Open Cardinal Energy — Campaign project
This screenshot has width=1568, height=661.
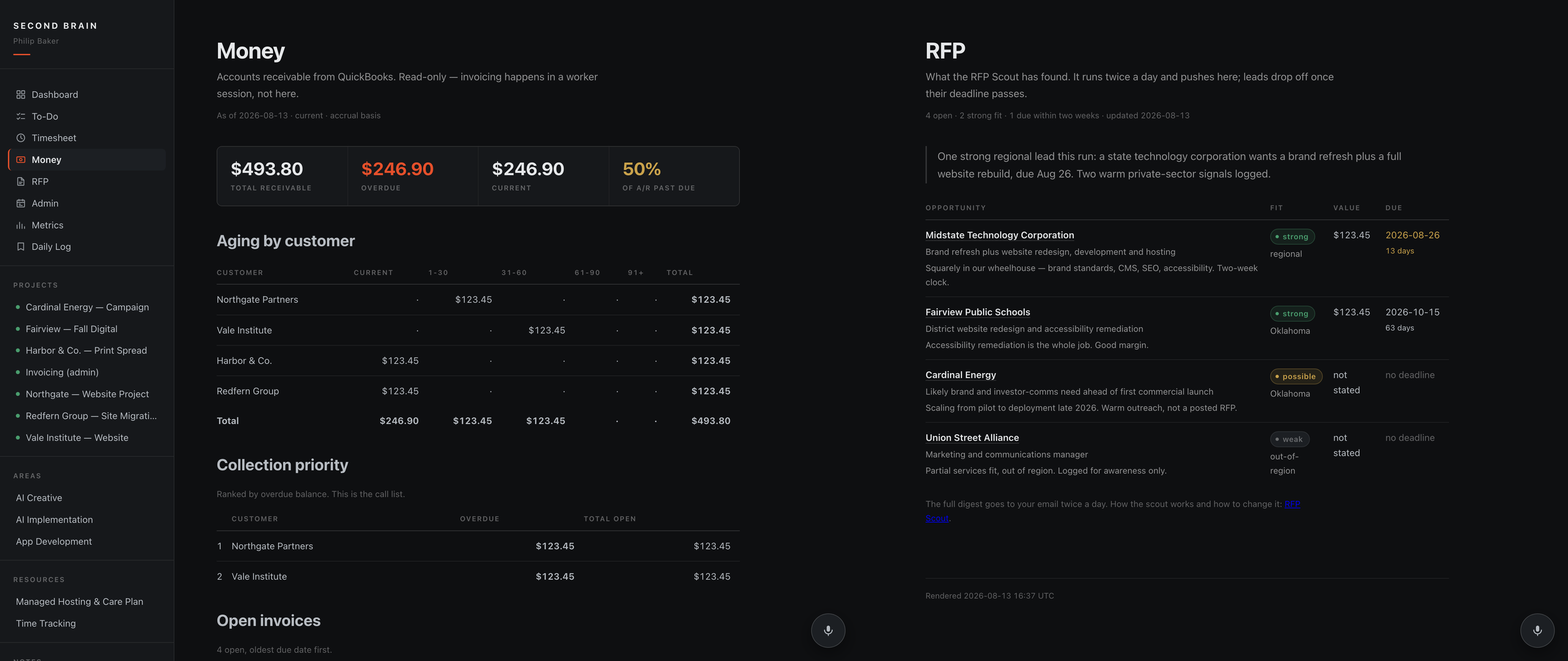click(x=87, y=307)
